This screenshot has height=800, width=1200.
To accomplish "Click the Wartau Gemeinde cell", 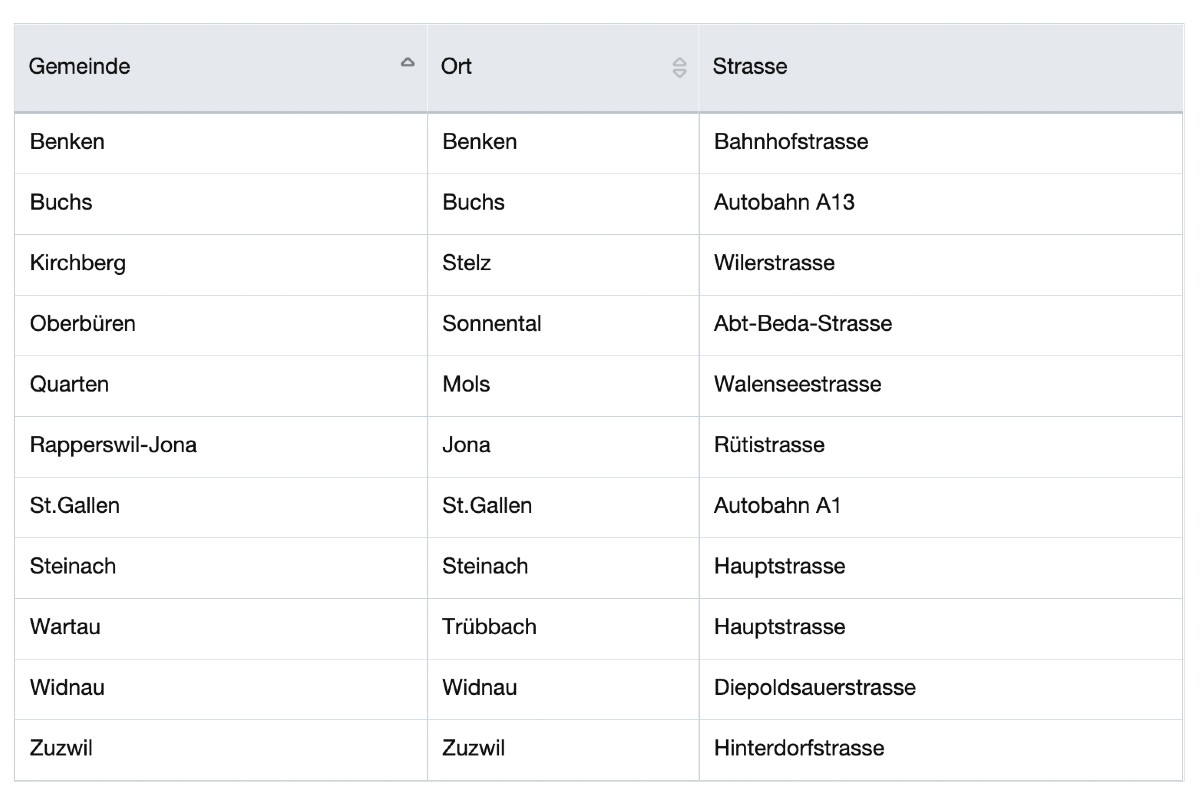I will point(65,627).
